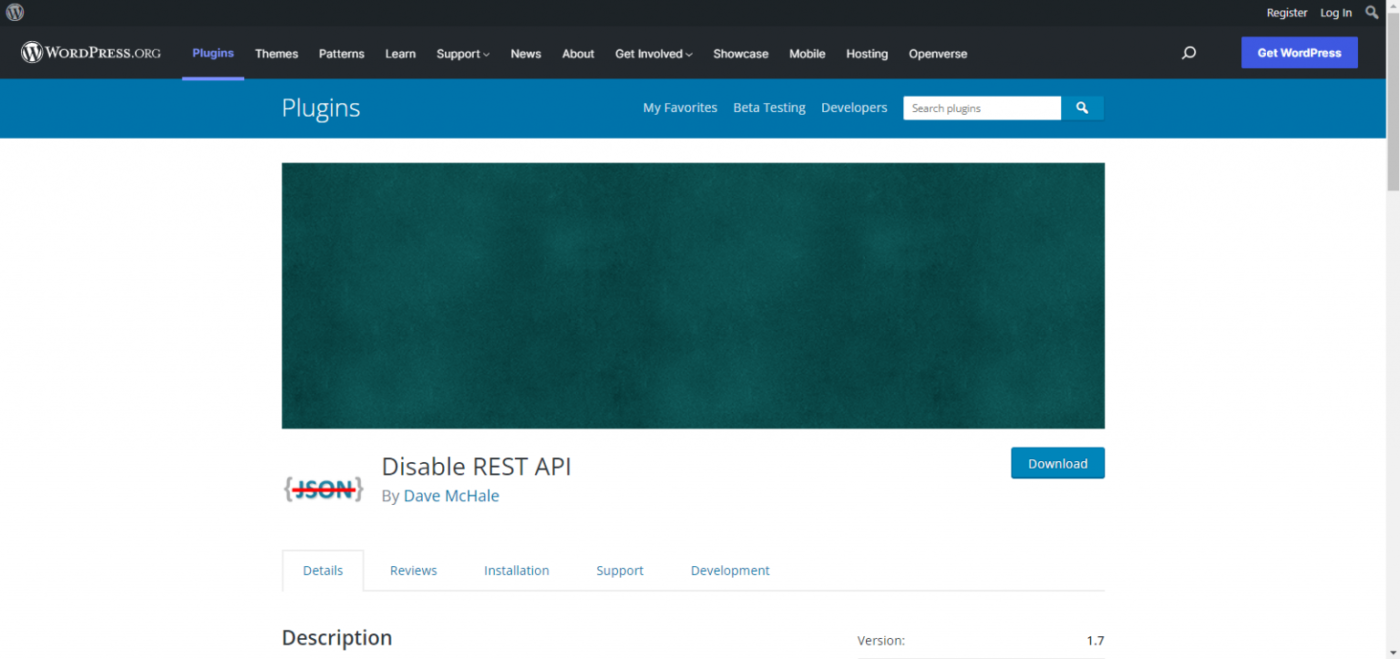This screenshot has height=659, width=1400.
Task: Click the green plugin banner image
Action: pos(693,296)
